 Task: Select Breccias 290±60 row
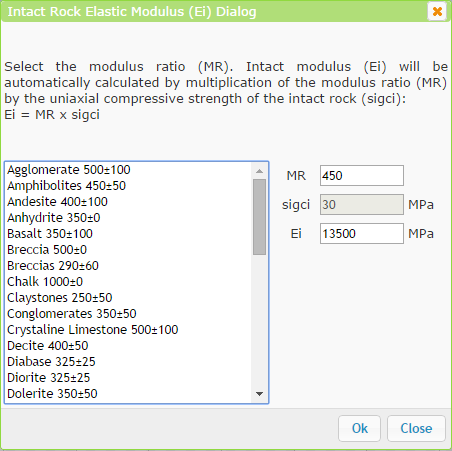click(x=129, y=266)
